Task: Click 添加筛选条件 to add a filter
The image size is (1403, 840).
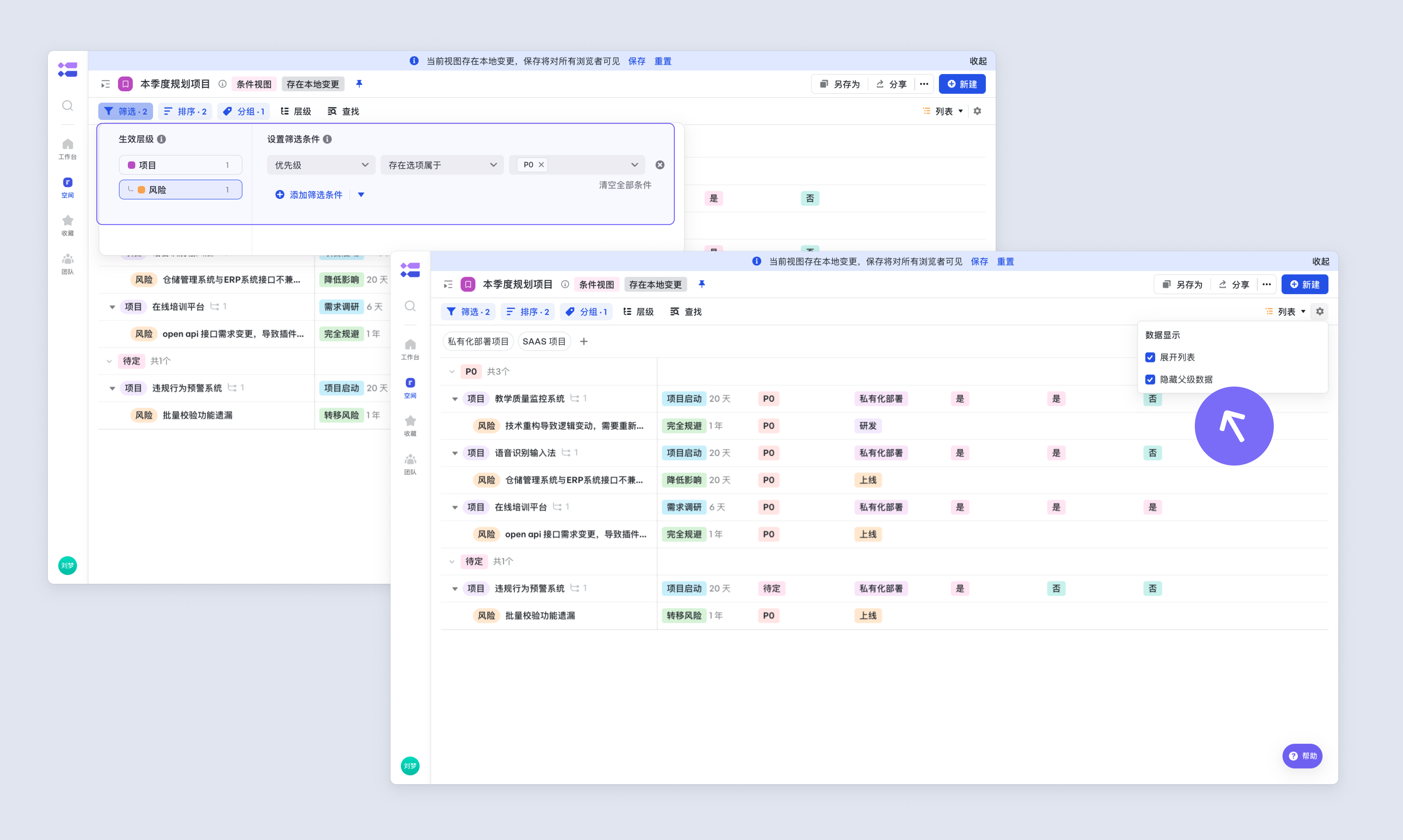Action: click(309, 195)
